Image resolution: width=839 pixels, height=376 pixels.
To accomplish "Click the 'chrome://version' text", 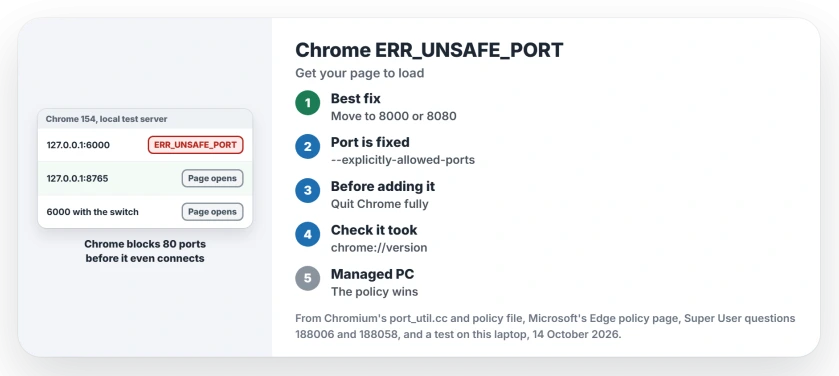I will tap(379, 248).
